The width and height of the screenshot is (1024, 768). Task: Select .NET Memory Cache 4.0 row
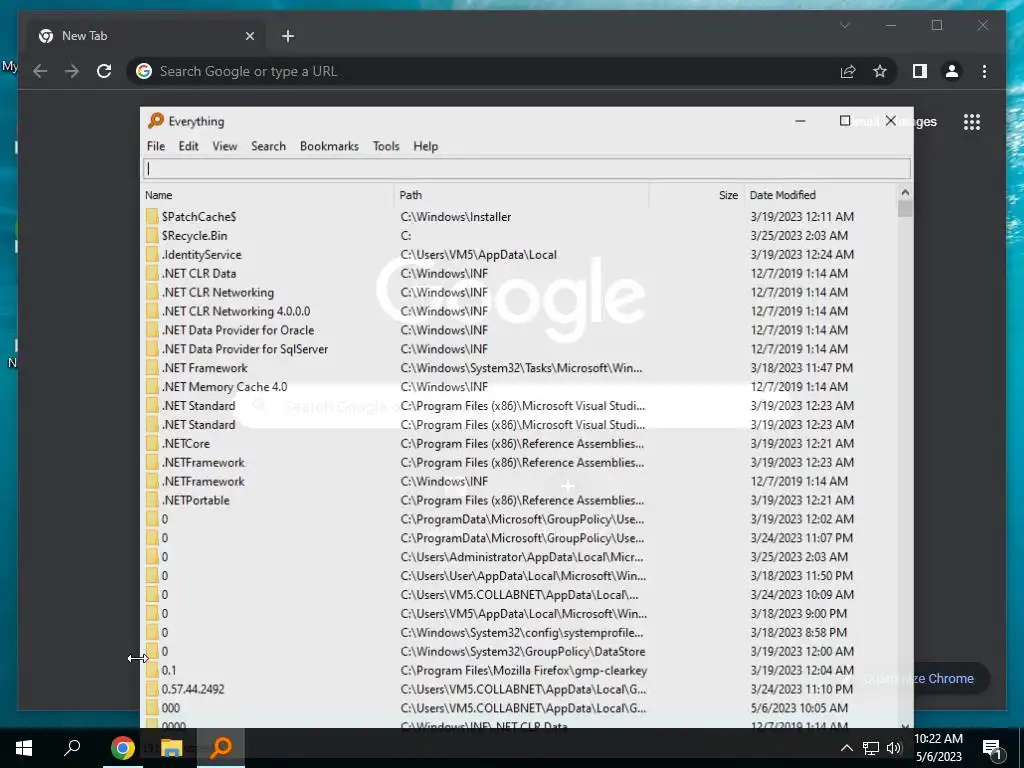519,387
